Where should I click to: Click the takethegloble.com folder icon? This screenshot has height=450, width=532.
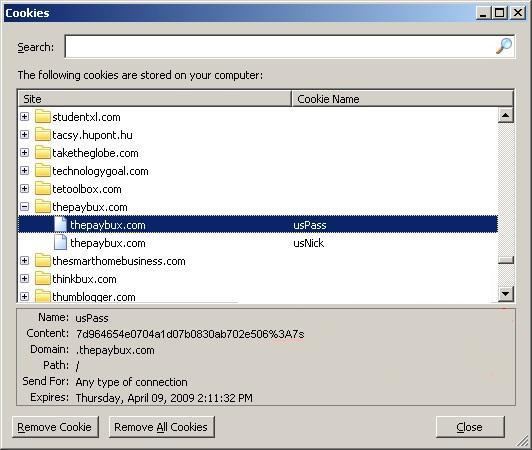43,153
